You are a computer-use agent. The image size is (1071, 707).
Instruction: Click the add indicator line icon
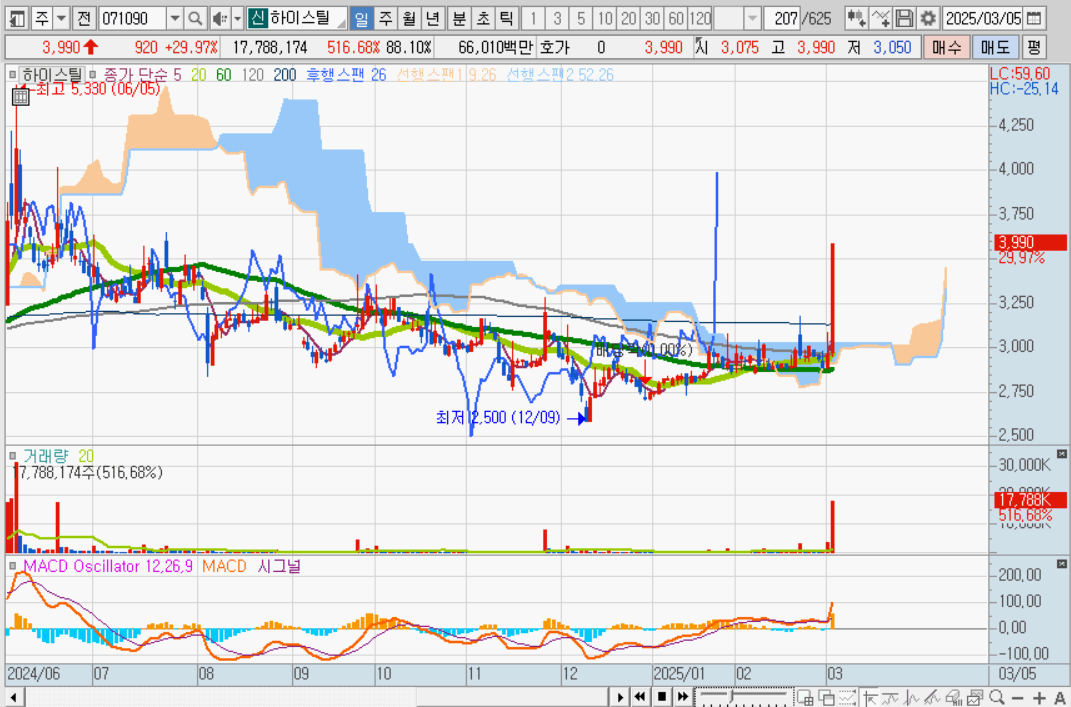[x=880, y=18]
